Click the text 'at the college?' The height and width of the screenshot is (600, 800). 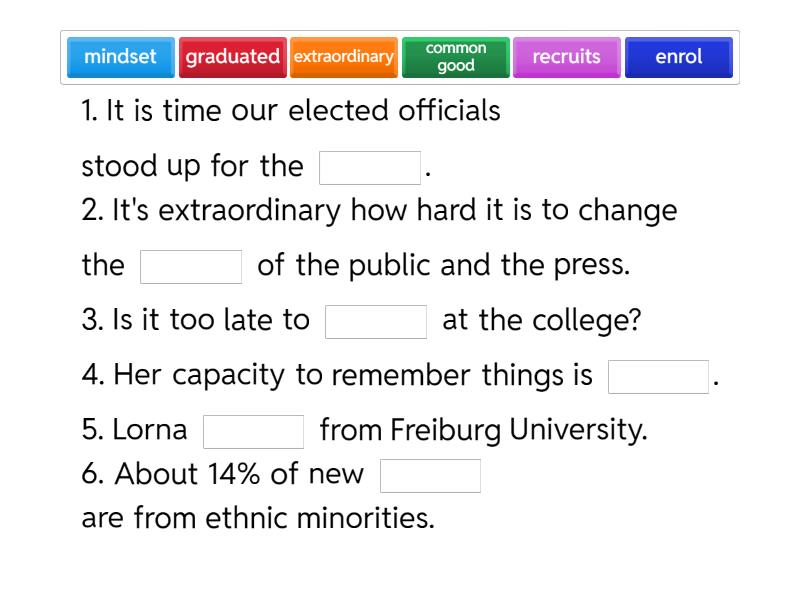[541, 321]
